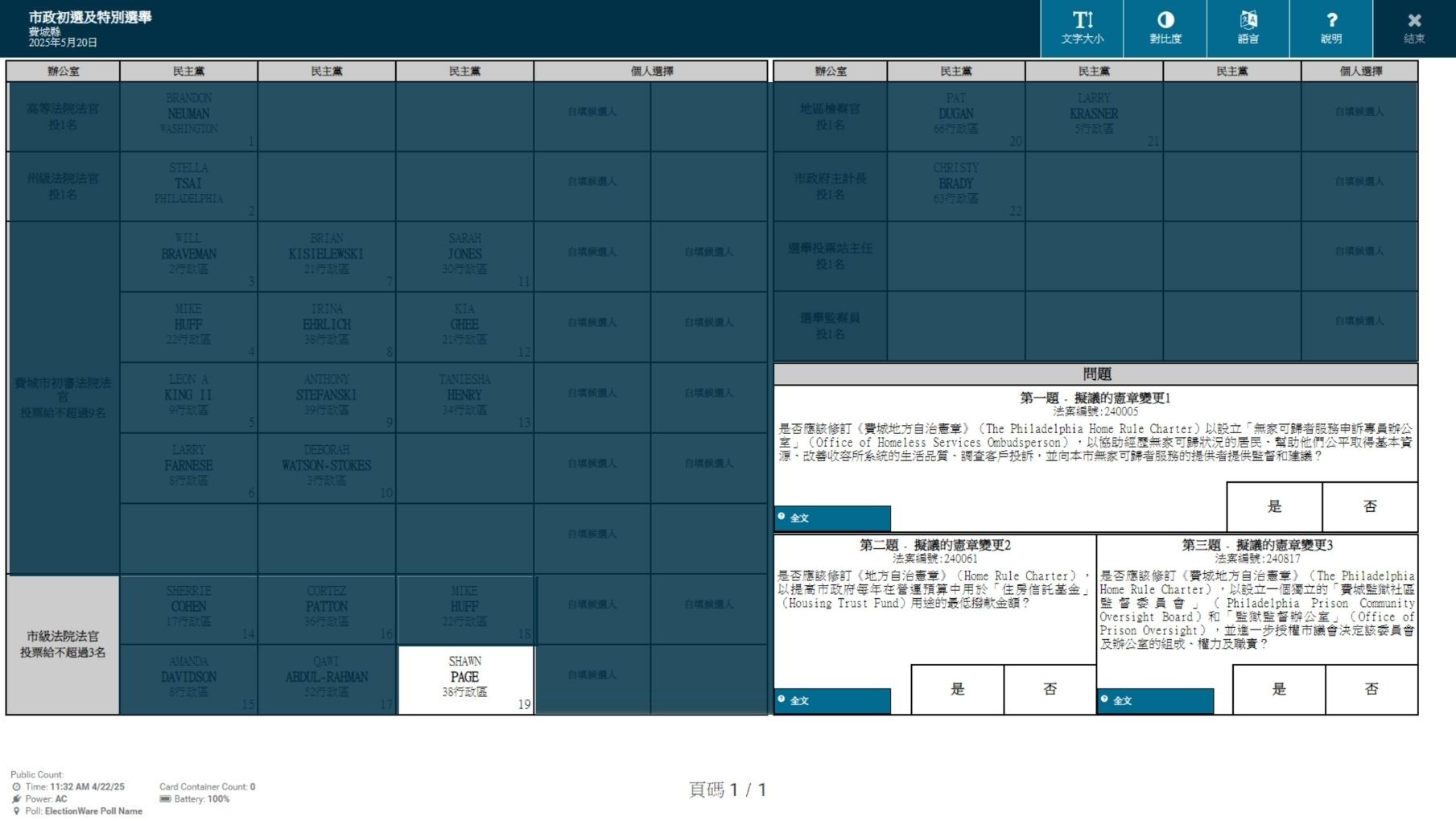Select 否 for Question 3 Prison Oversight
Screen dimensions: 1456x821
pos(1371,689)
